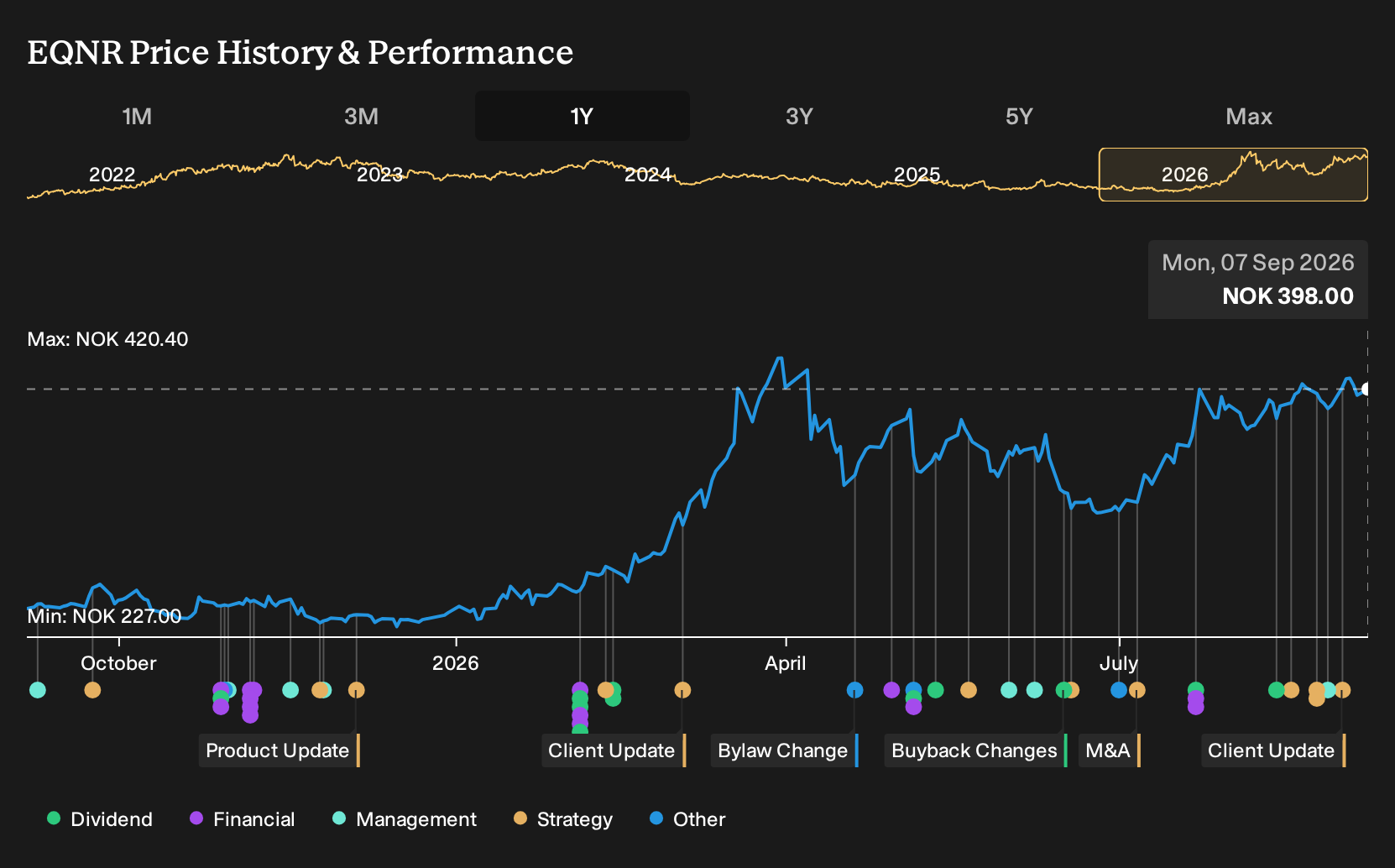Screen dimensions: 1395x868
Task: Click the 'October' axis label
Action: (118, 663)
